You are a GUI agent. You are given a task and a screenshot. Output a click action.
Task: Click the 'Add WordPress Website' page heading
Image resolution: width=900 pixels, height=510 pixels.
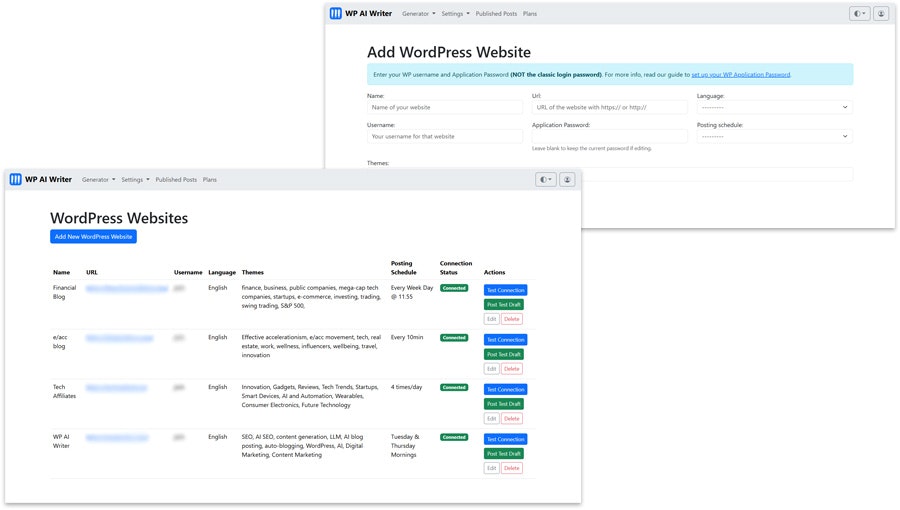coord(449,52)
